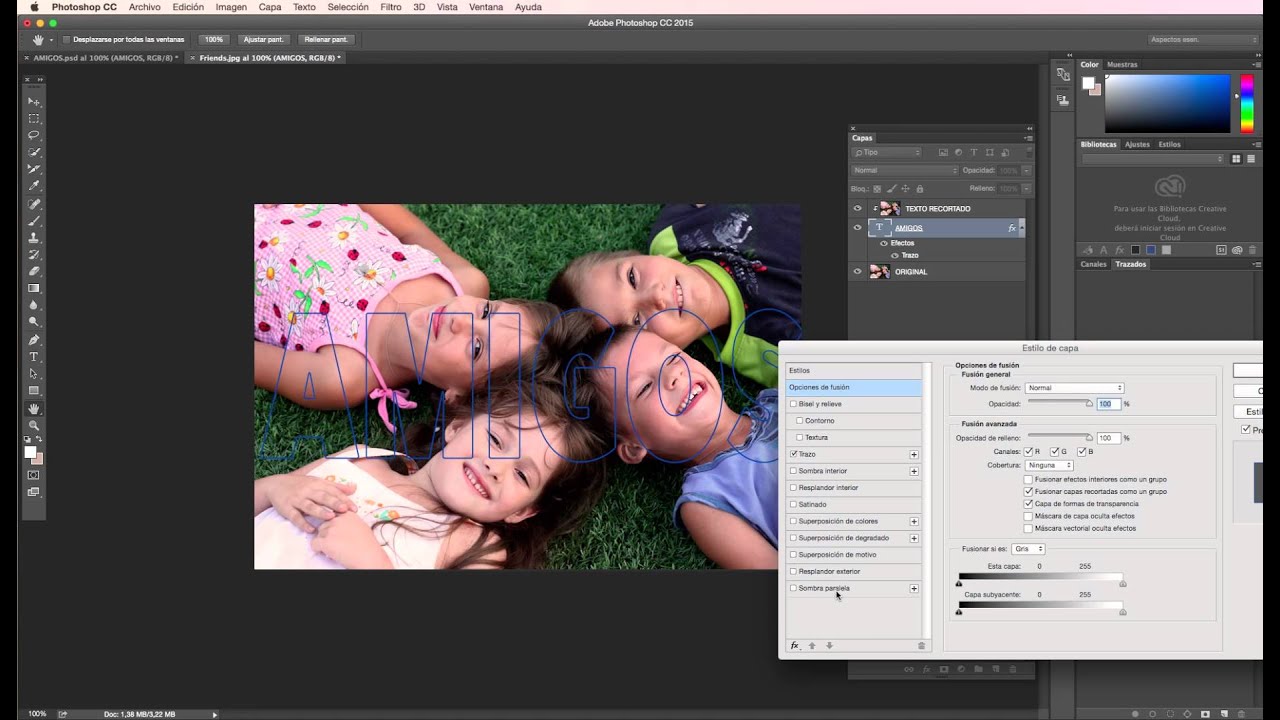Open the Filtro menu
This screenshot has height=720, width=1280.
[x=391, y=7]
